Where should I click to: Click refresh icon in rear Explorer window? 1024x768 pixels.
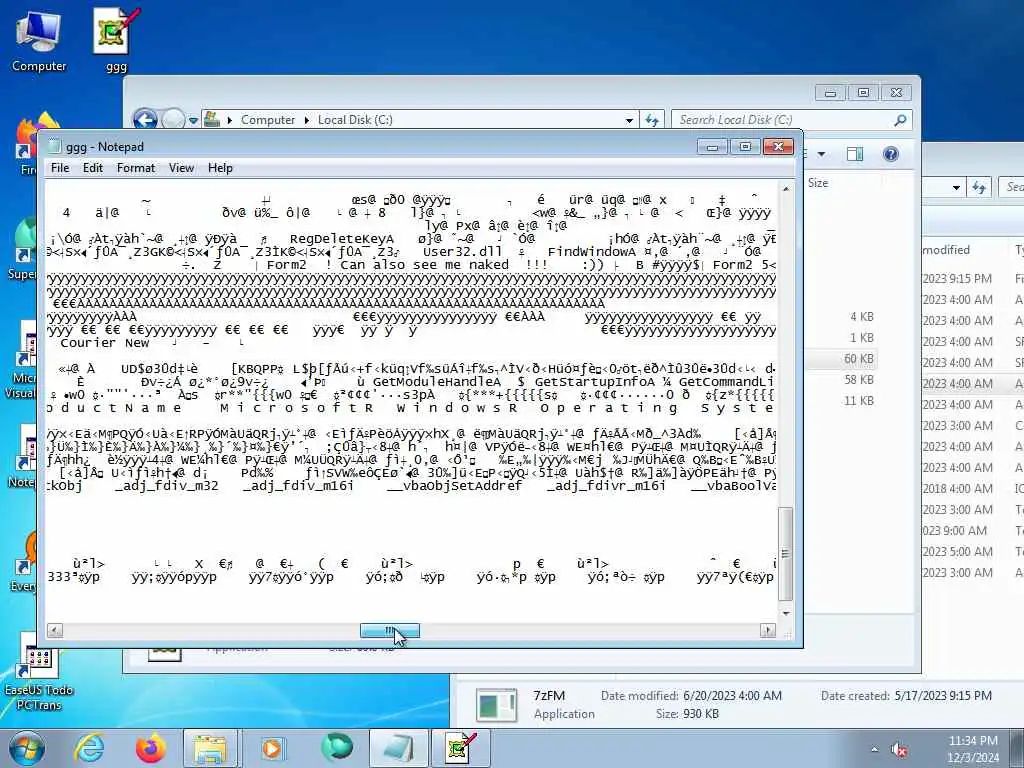coord(979,188)
